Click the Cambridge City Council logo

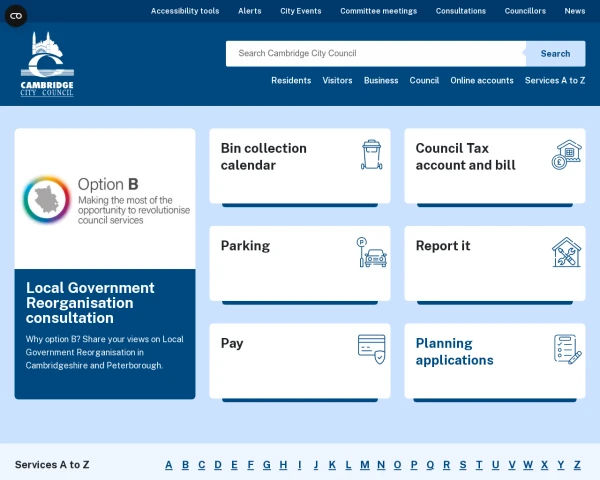point(47,66)
